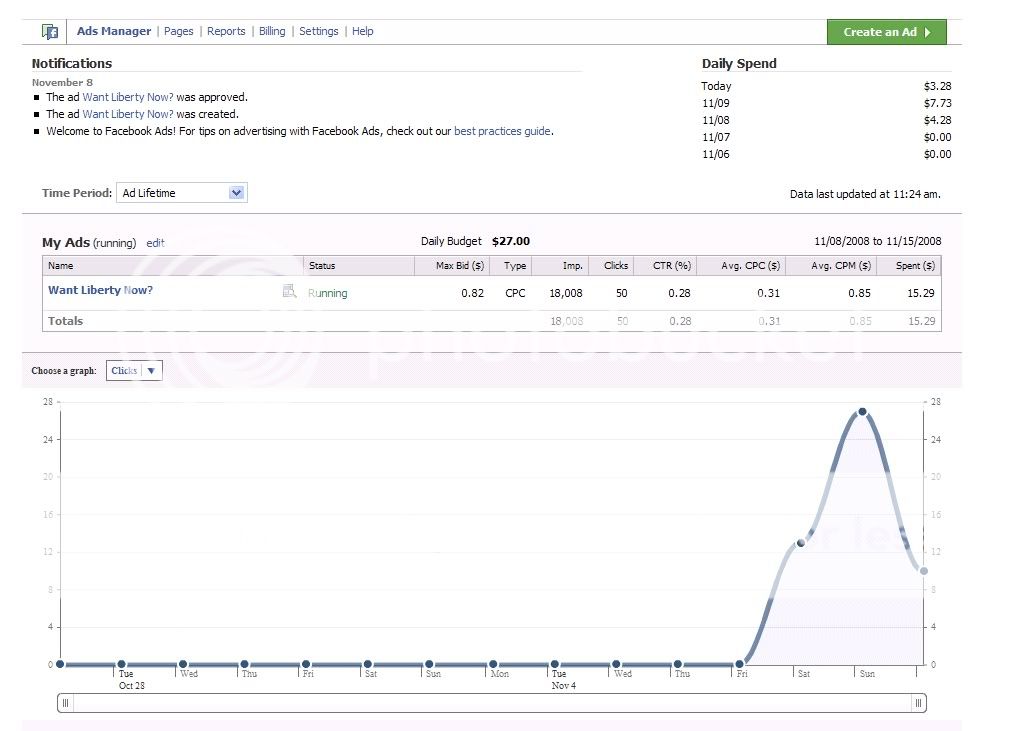Open the Reports menu item

click(226, 31)
